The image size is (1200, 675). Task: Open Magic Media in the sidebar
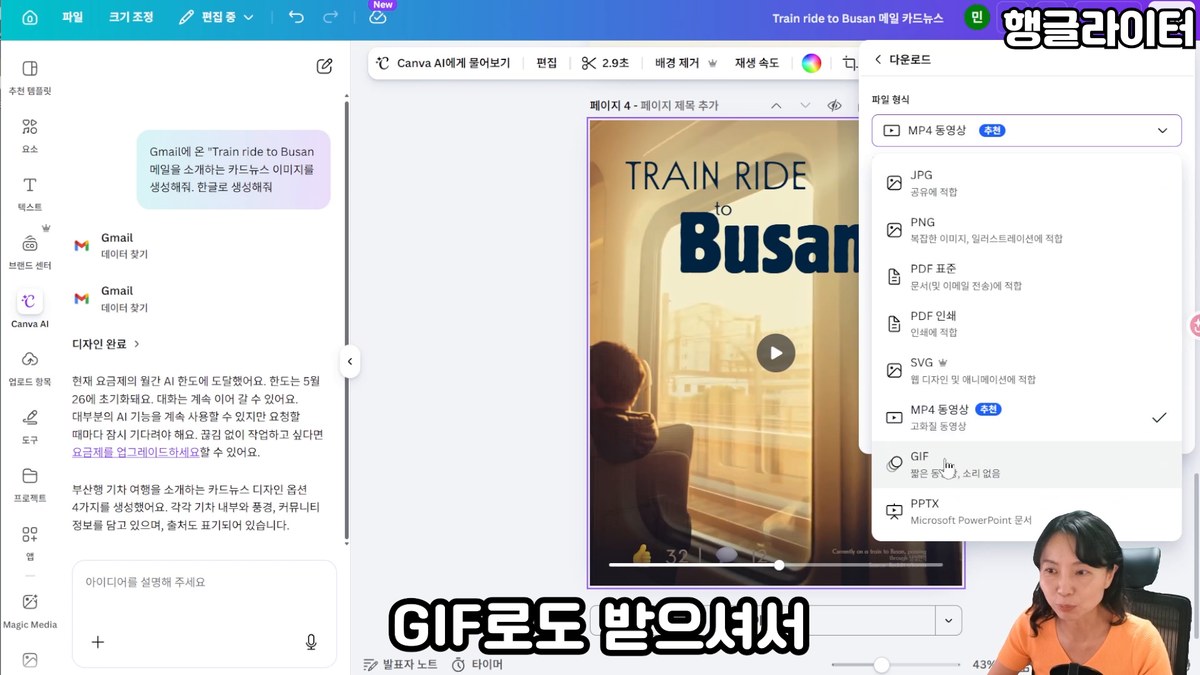pyautogui.click(x=30, y=610)
